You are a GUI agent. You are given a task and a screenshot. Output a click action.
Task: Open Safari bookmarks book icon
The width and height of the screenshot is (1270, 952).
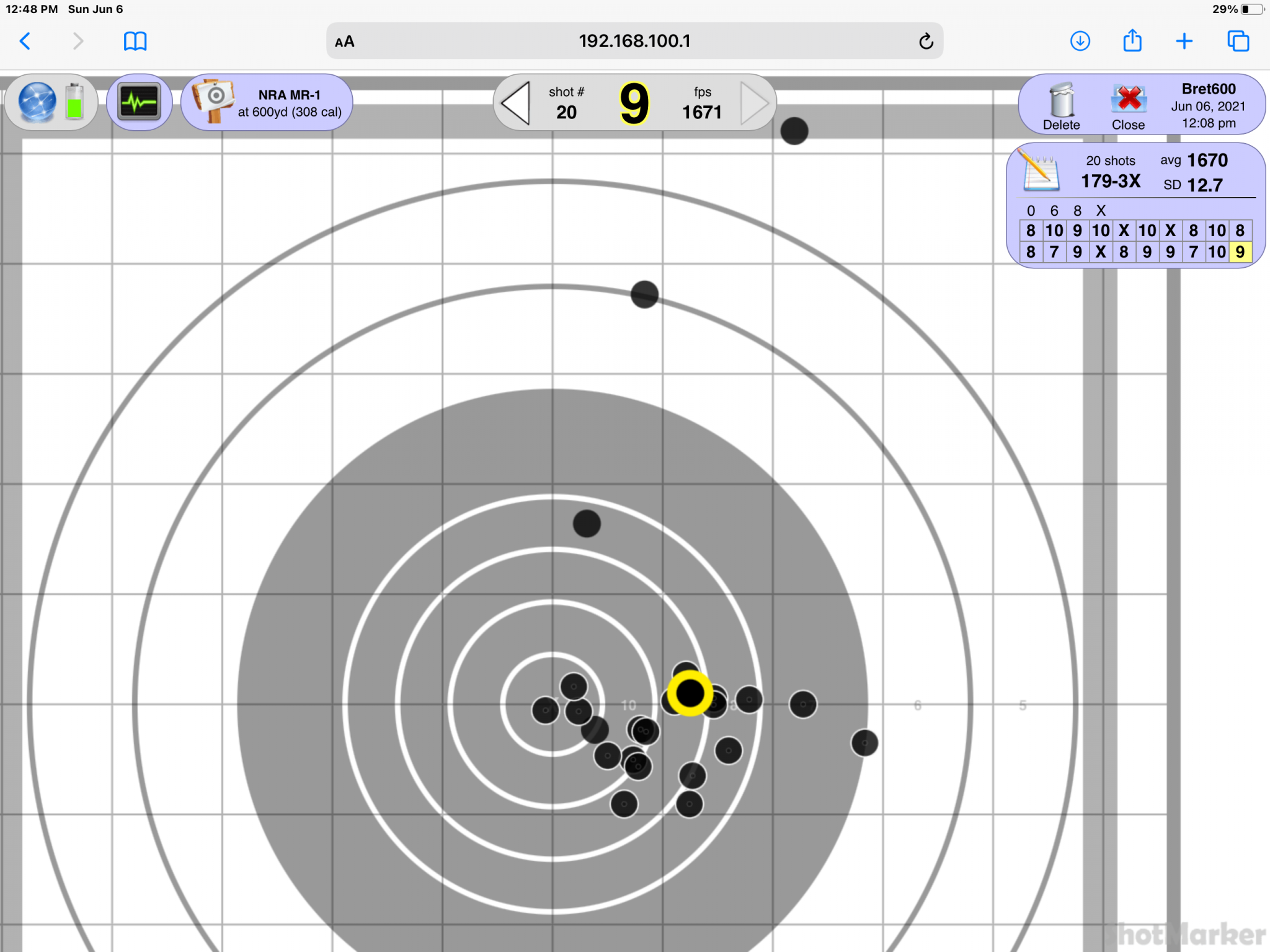(x=135, y=42)
